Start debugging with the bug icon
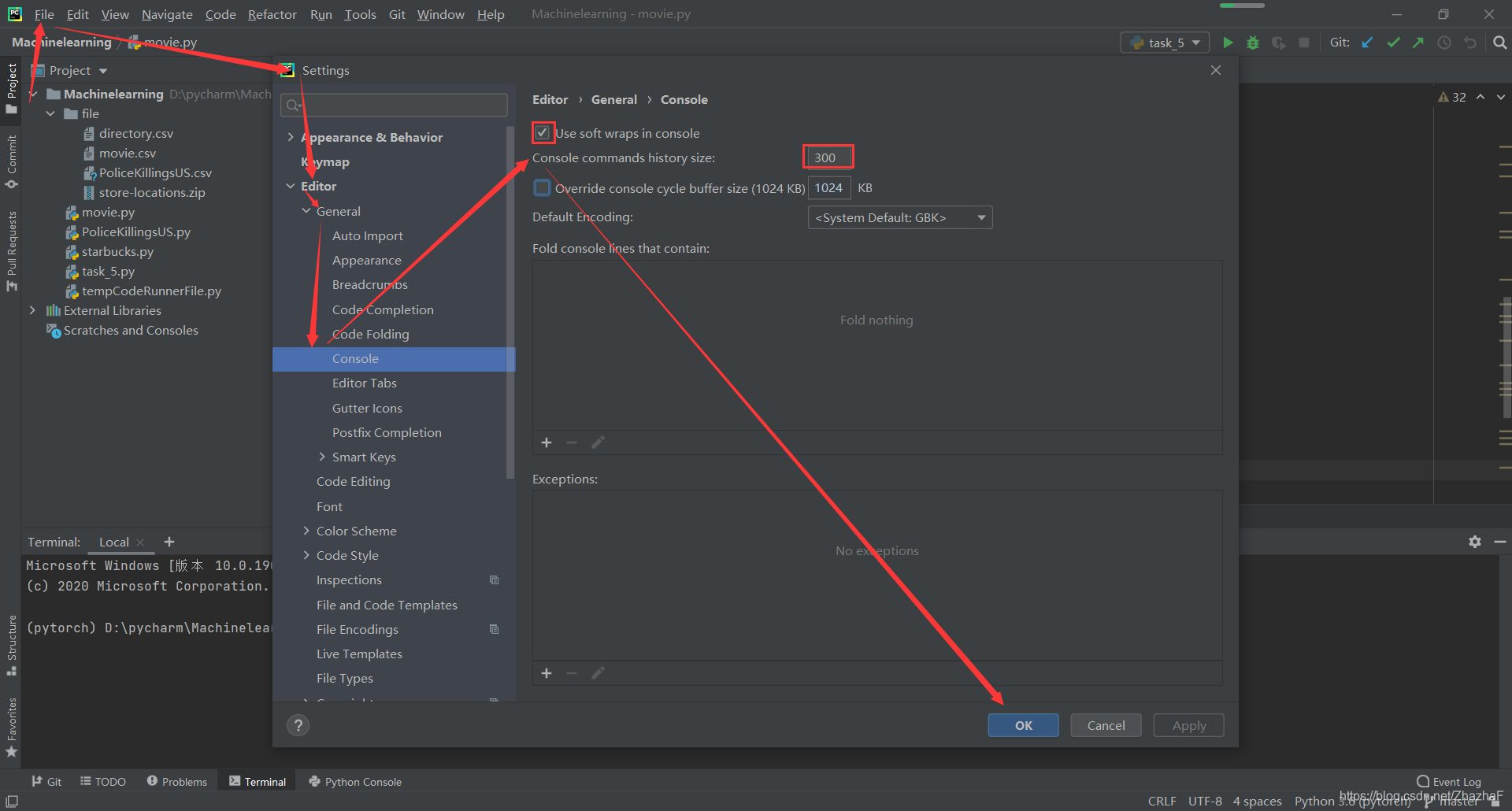This screenshot has width=1512, height=811. click(1253, 43)
